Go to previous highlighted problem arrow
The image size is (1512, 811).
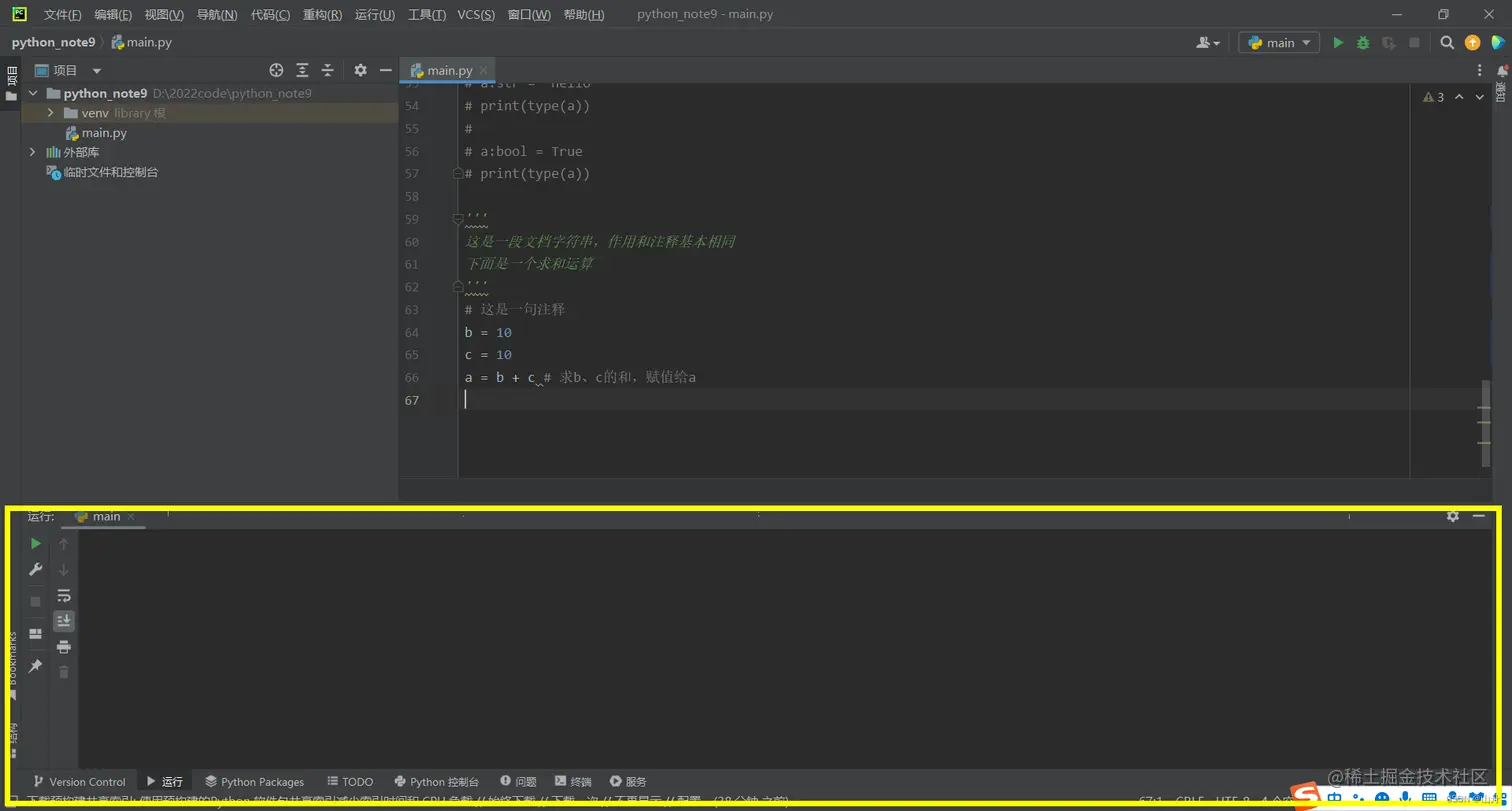pyautogui.click(x=1459, y=97)
